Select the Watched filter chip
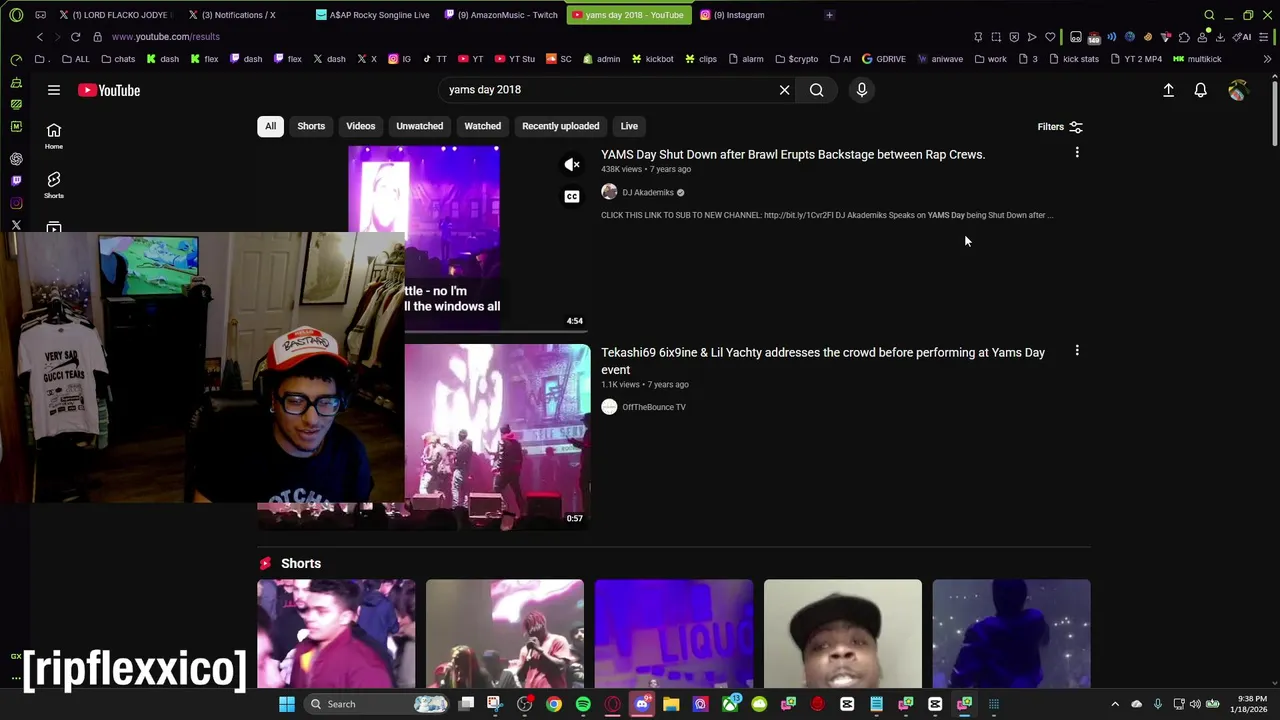 (x=483, y=126)
